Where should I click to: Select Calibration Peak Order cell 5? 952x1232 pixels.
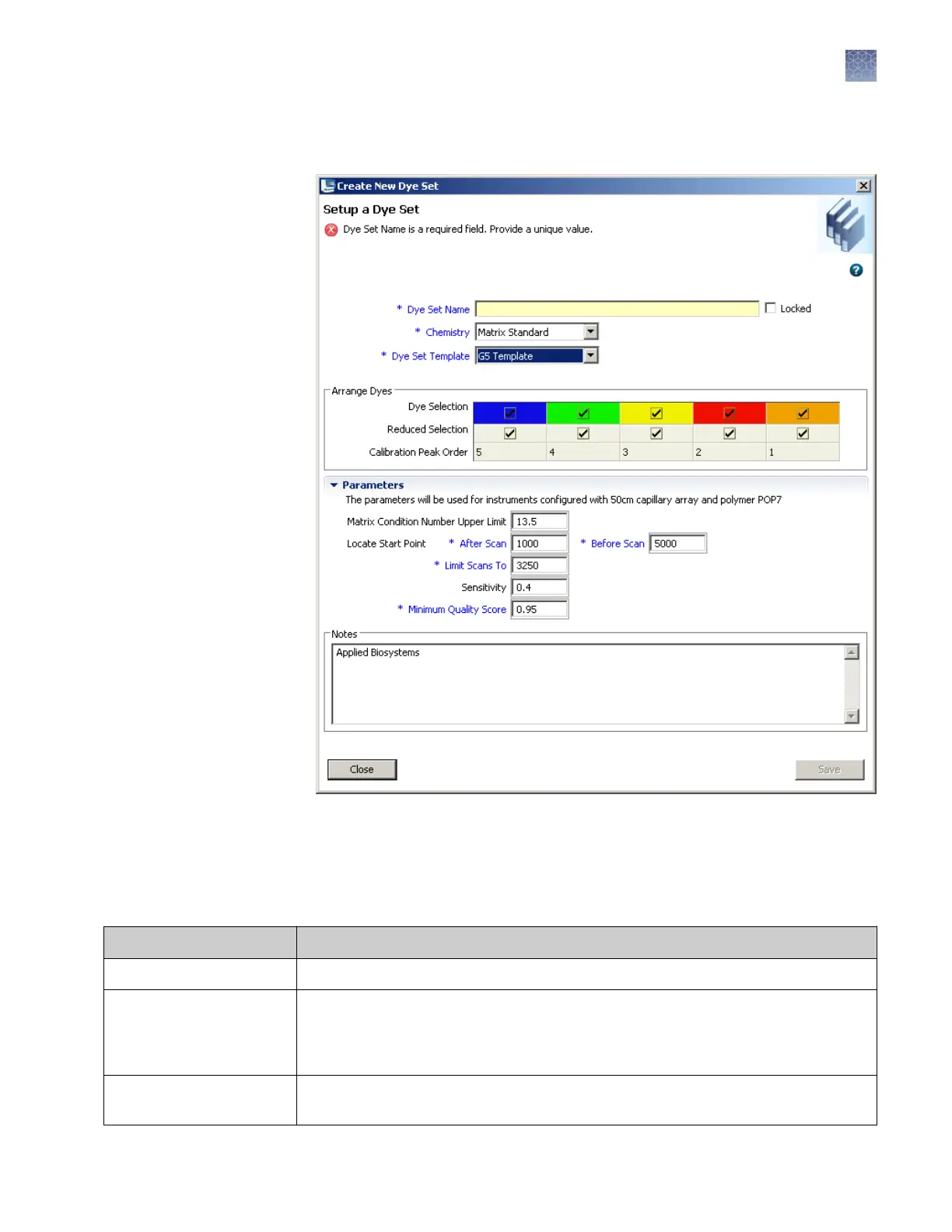point(510,452)
